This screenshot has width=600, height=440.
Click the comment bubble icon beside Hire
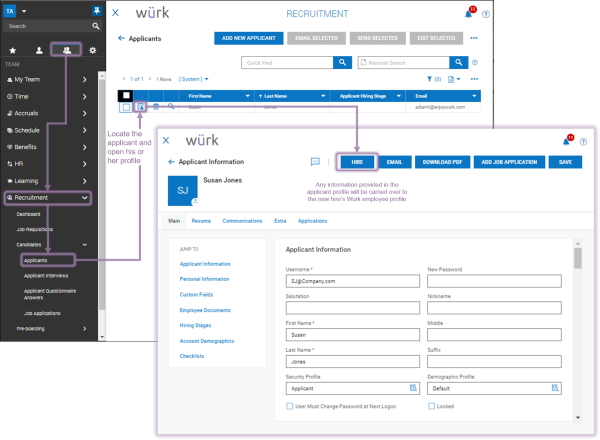click(x=315, y=162)
